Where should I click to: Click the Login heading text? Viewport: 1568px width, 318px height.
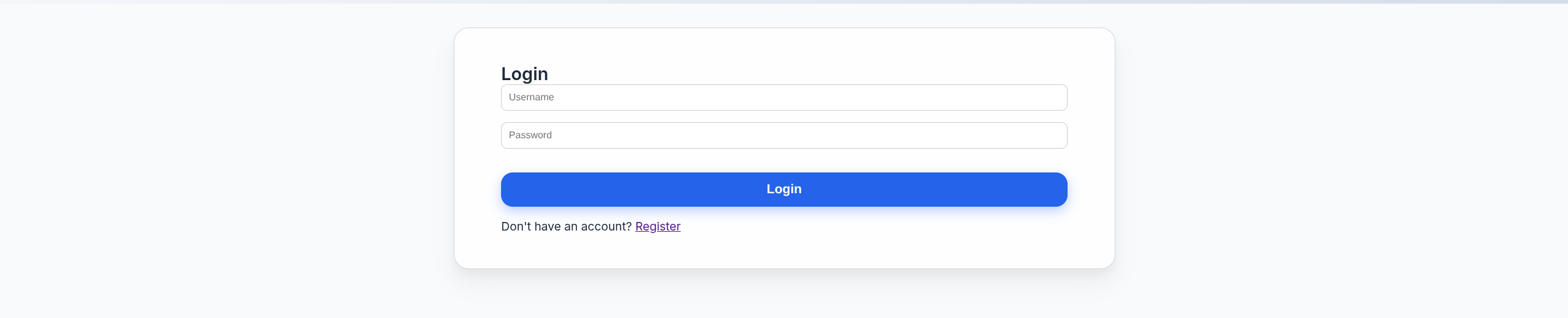point(524,74)
